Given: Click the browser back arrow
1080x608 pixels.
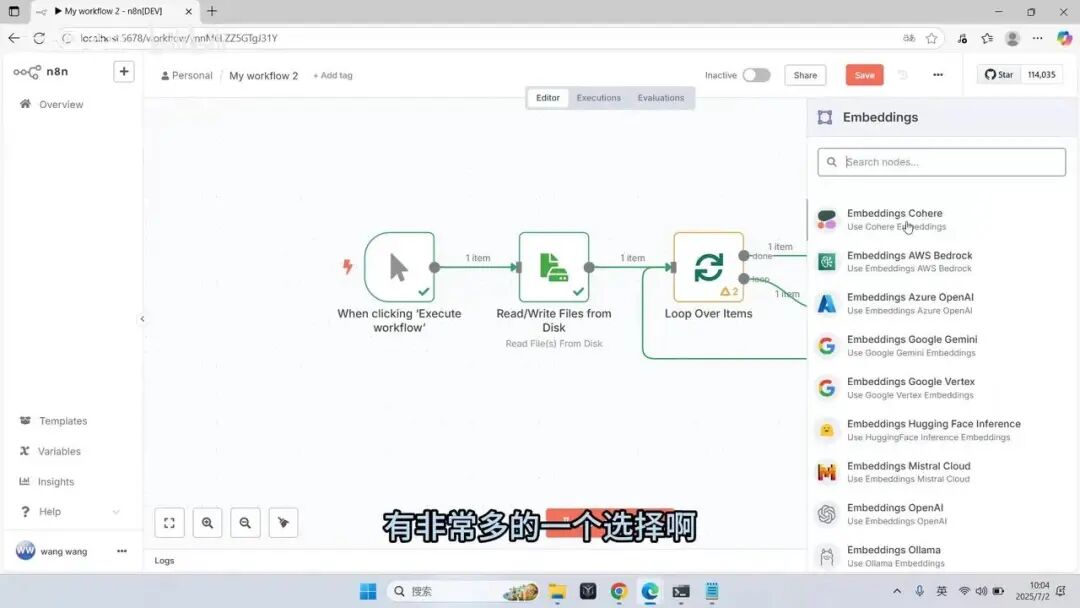Looking at the screenshot, I should point(14,38).
